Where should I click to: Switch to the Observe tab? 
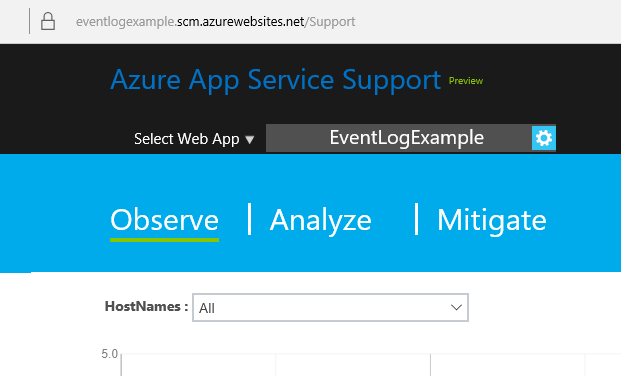click(164, 220)
